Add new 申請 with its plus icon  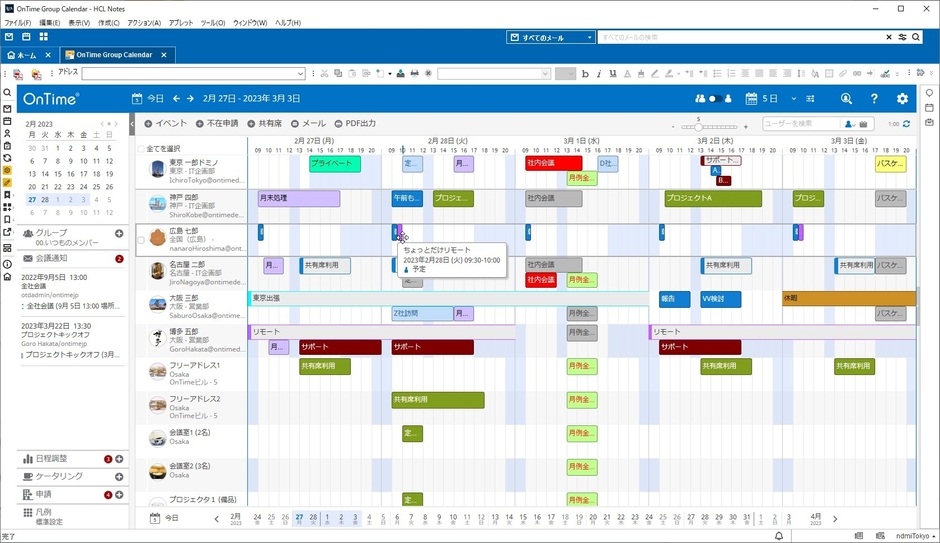point(119,495)
